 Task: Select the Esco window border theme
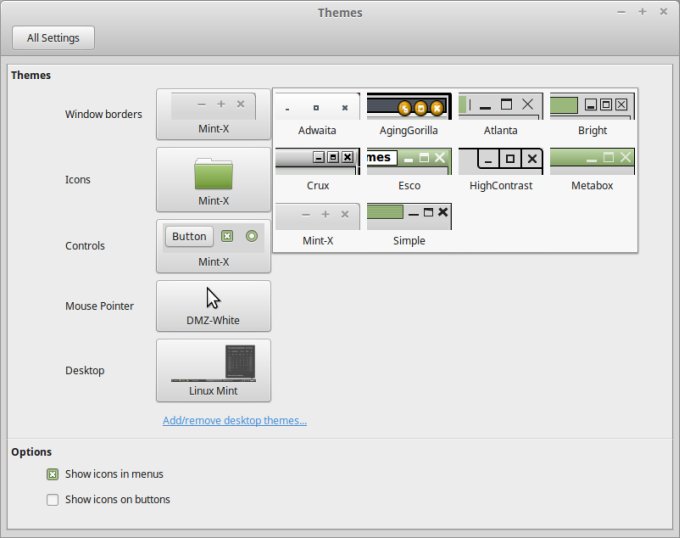[x=409, y=171]
